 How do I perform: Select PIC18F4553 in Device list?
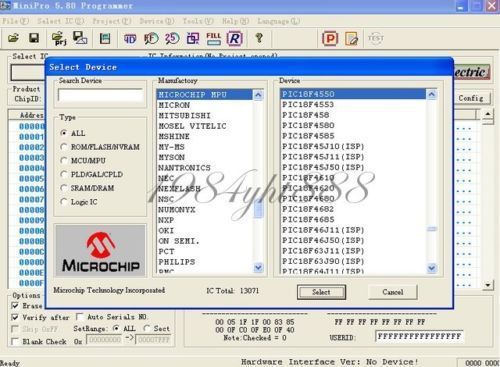tap(353, 104)
